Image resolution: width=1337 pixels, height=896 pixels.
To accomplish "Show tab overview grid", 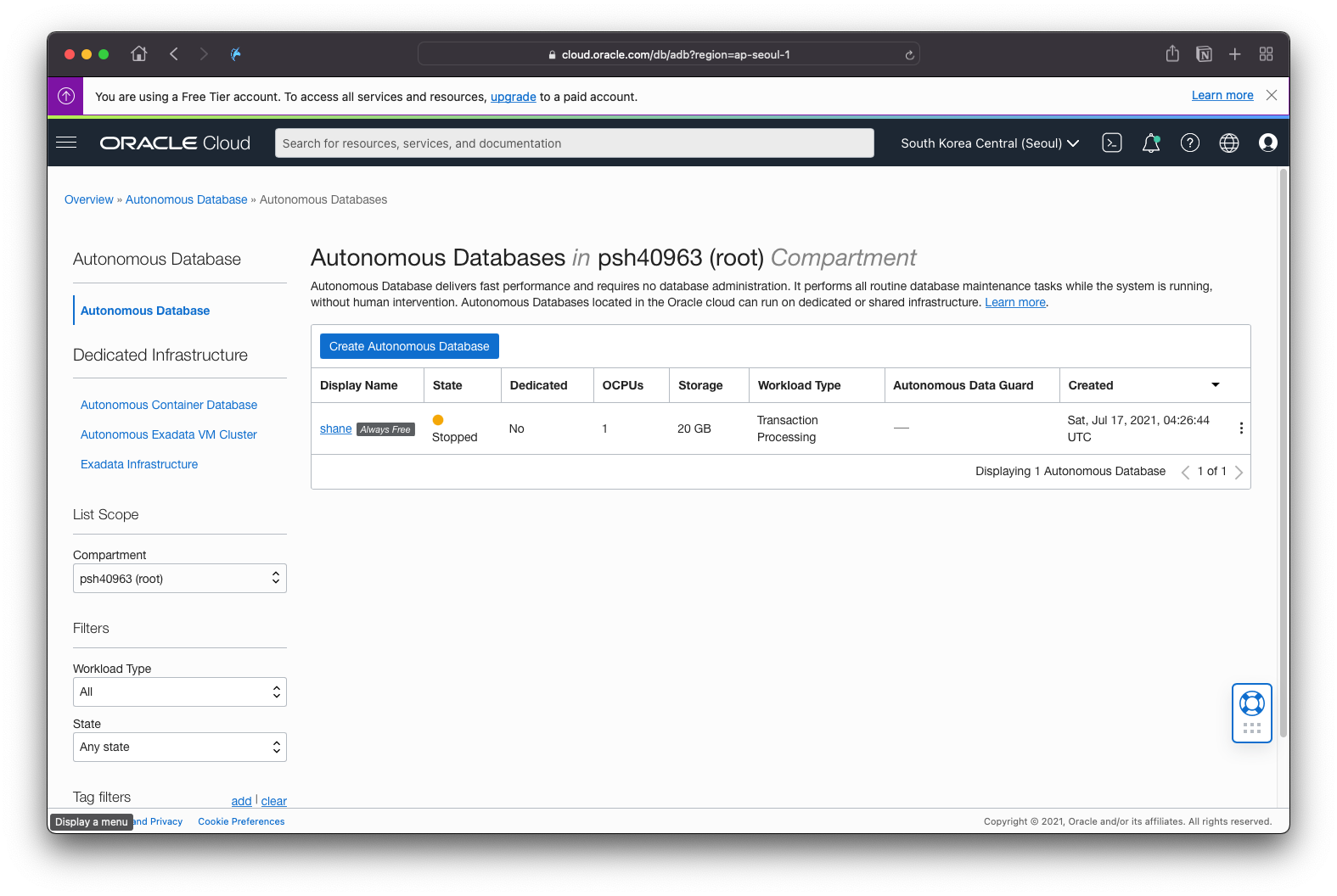I will [1267, 54].
